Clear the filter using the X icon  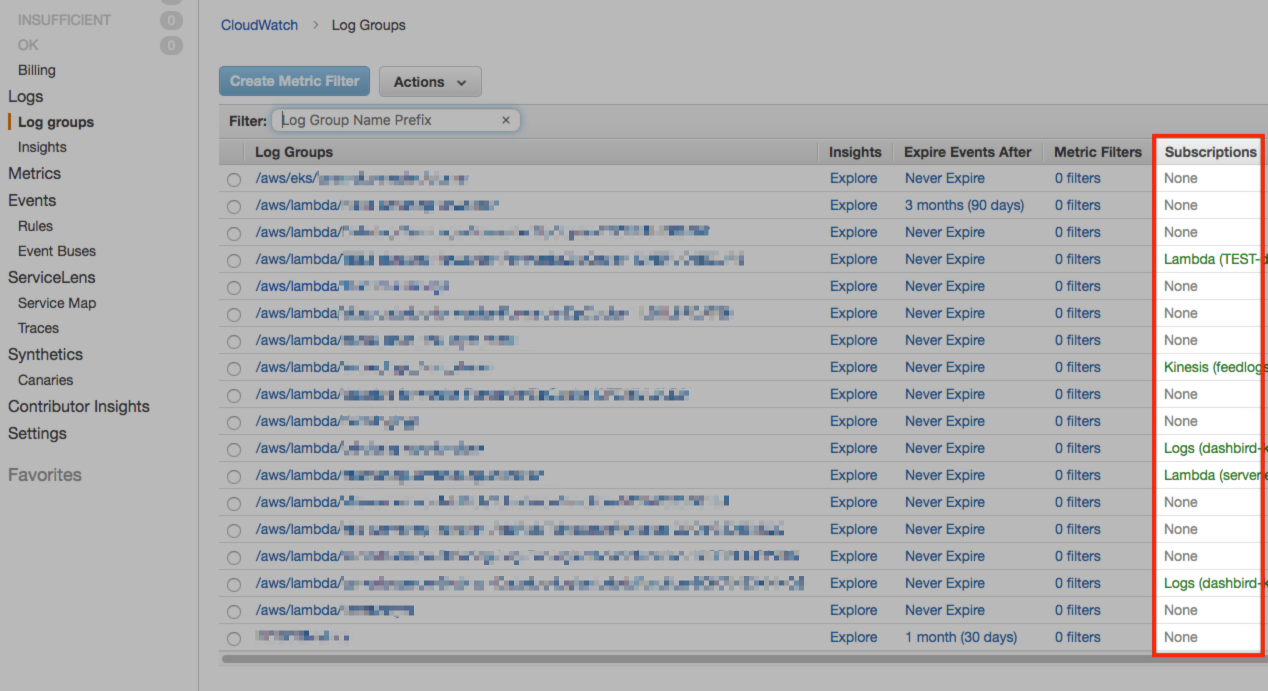point(506,119)
